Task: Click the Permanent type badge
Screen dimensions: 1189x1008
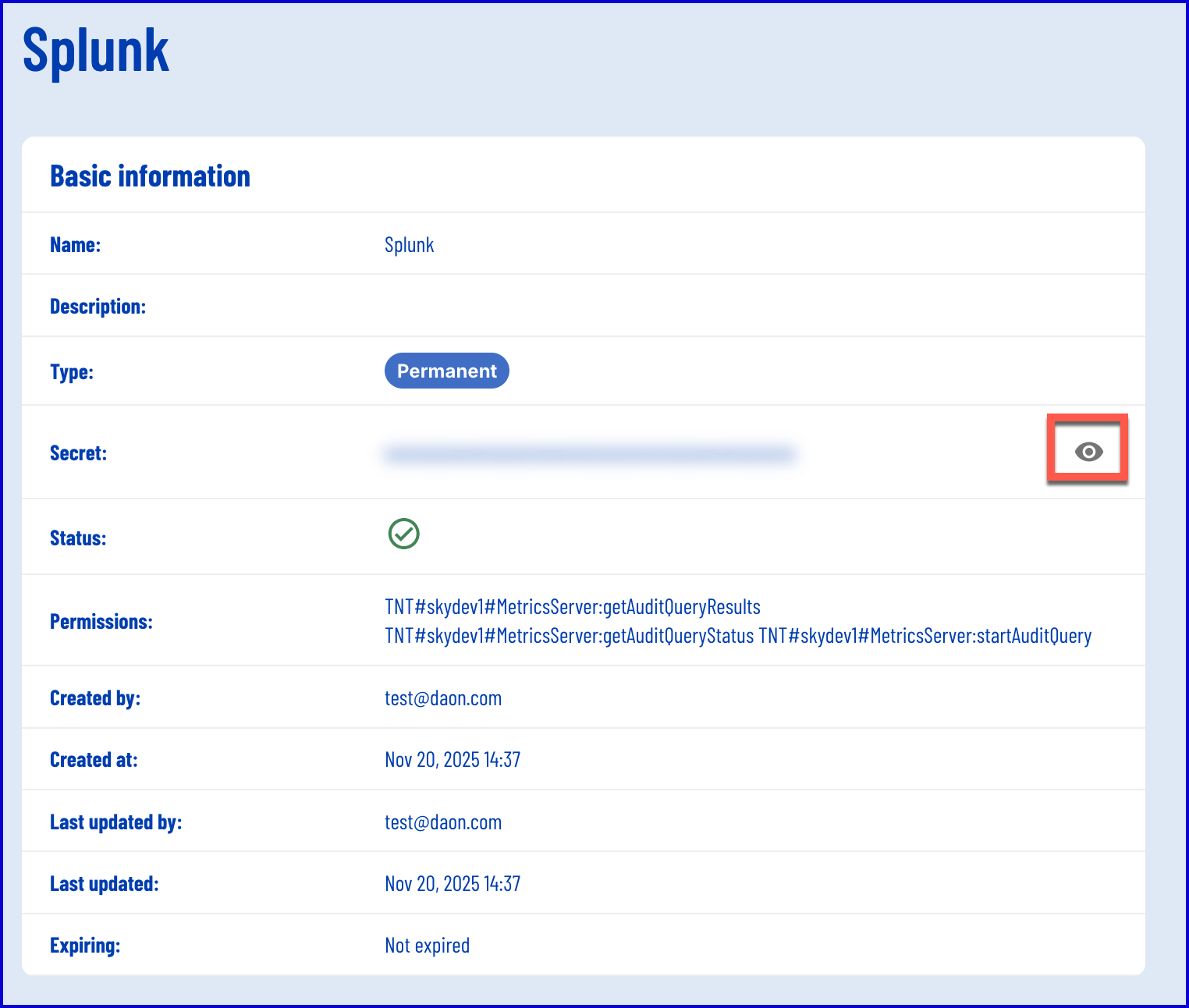Action: [447, 371]
